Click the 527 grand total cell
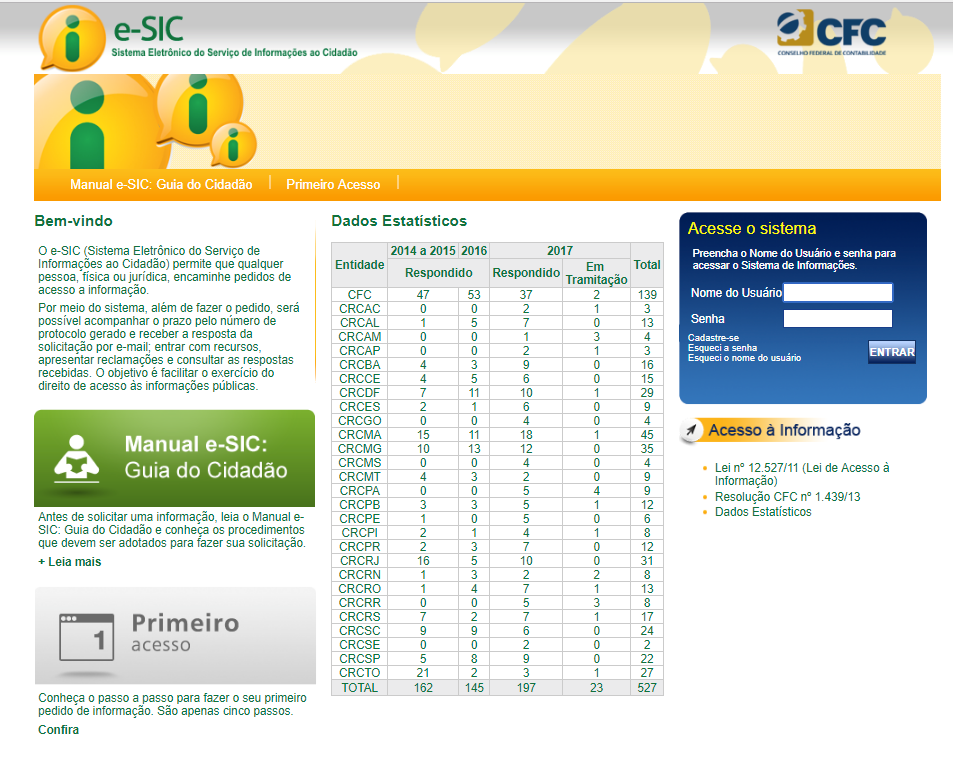This screenshot has height=776, width=953. pos(647,687)
